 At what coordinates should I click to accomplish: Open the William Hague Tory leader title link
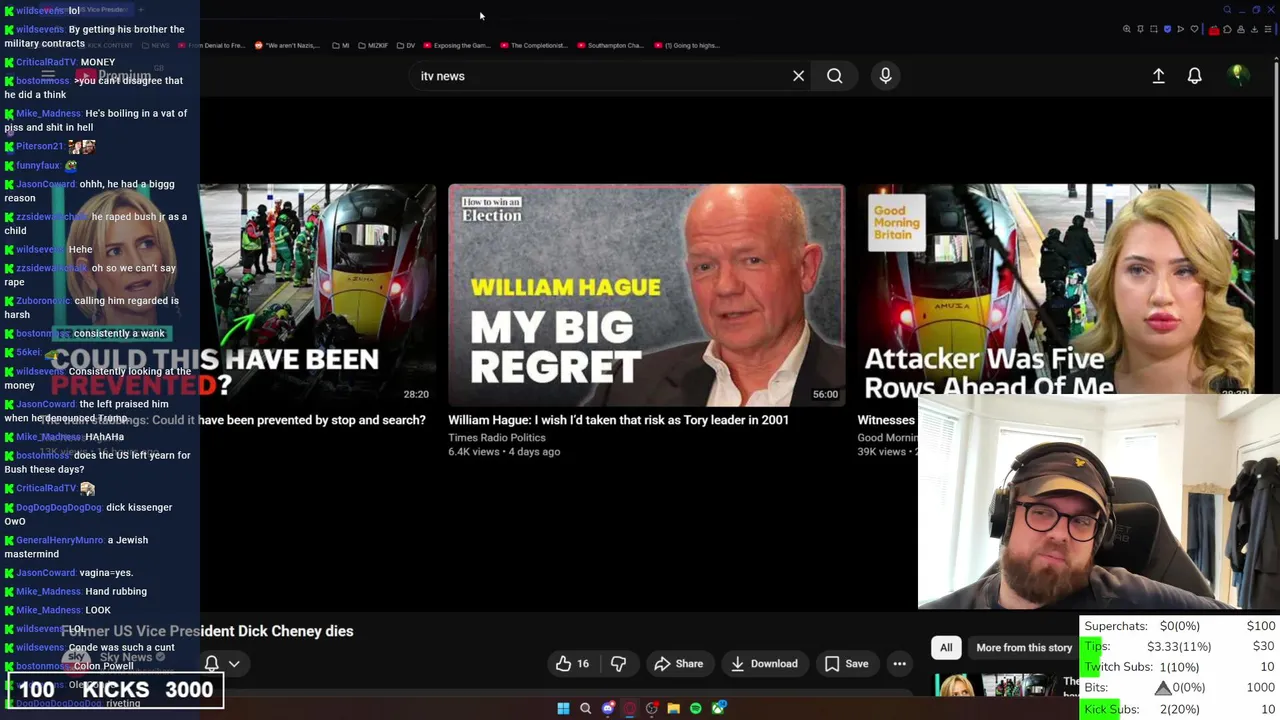tap(618, 420)
